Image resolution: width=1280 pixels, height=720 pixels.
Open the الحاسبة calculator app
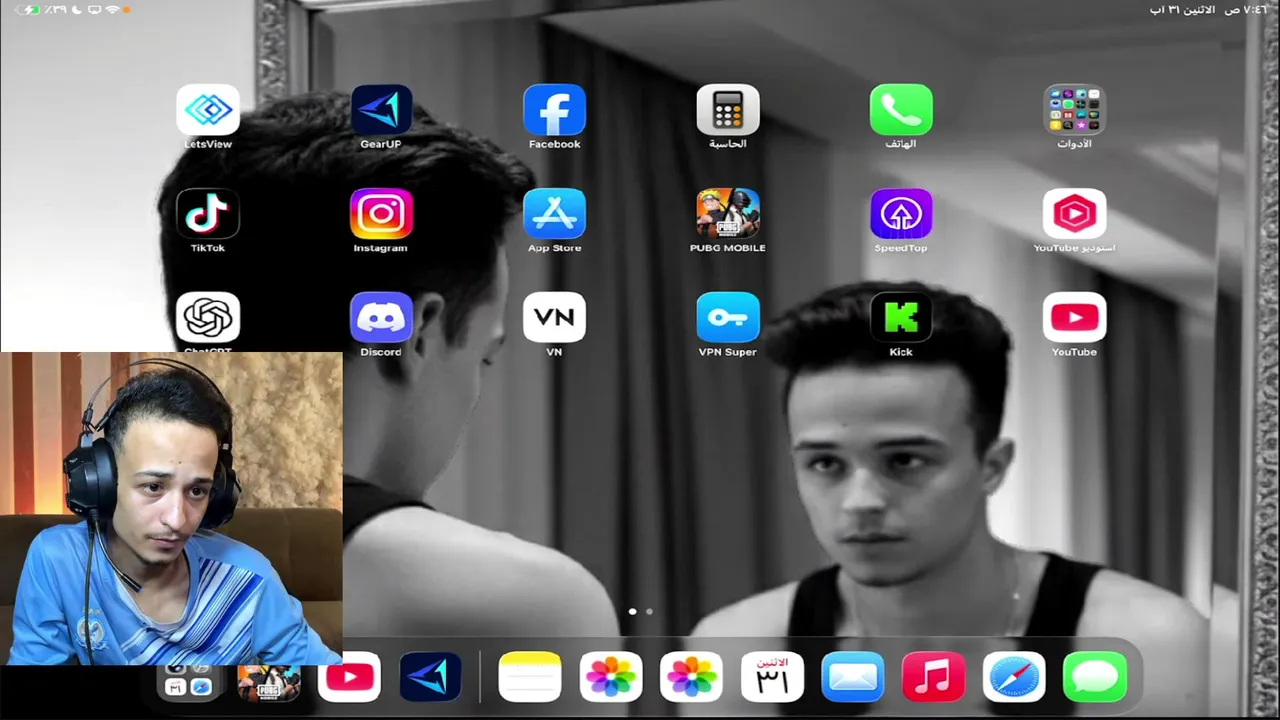(x=728, y=110)
